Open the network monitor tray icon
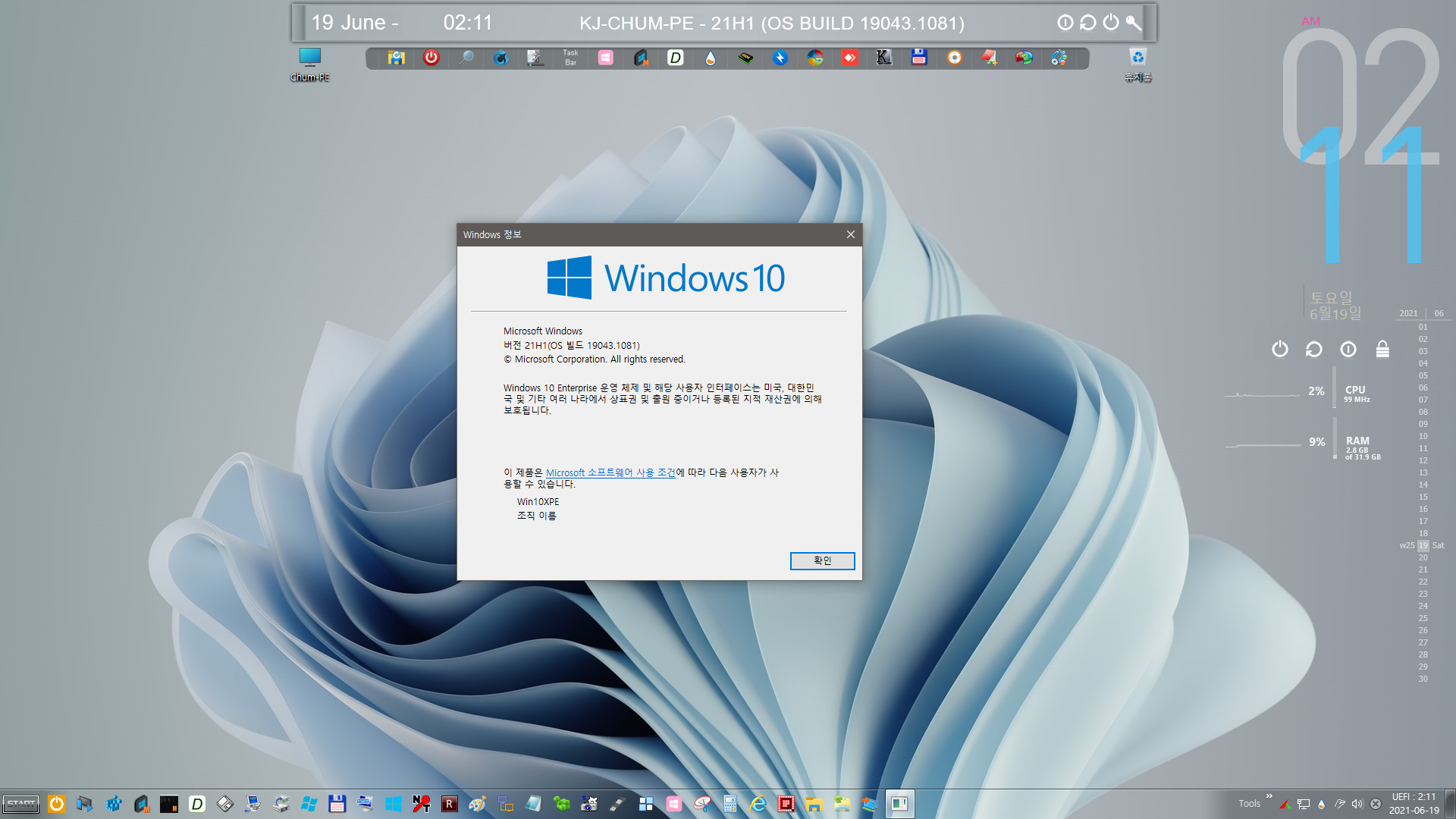Image resolution: width=1456 pixels, height=819 pixels. 1304,804
